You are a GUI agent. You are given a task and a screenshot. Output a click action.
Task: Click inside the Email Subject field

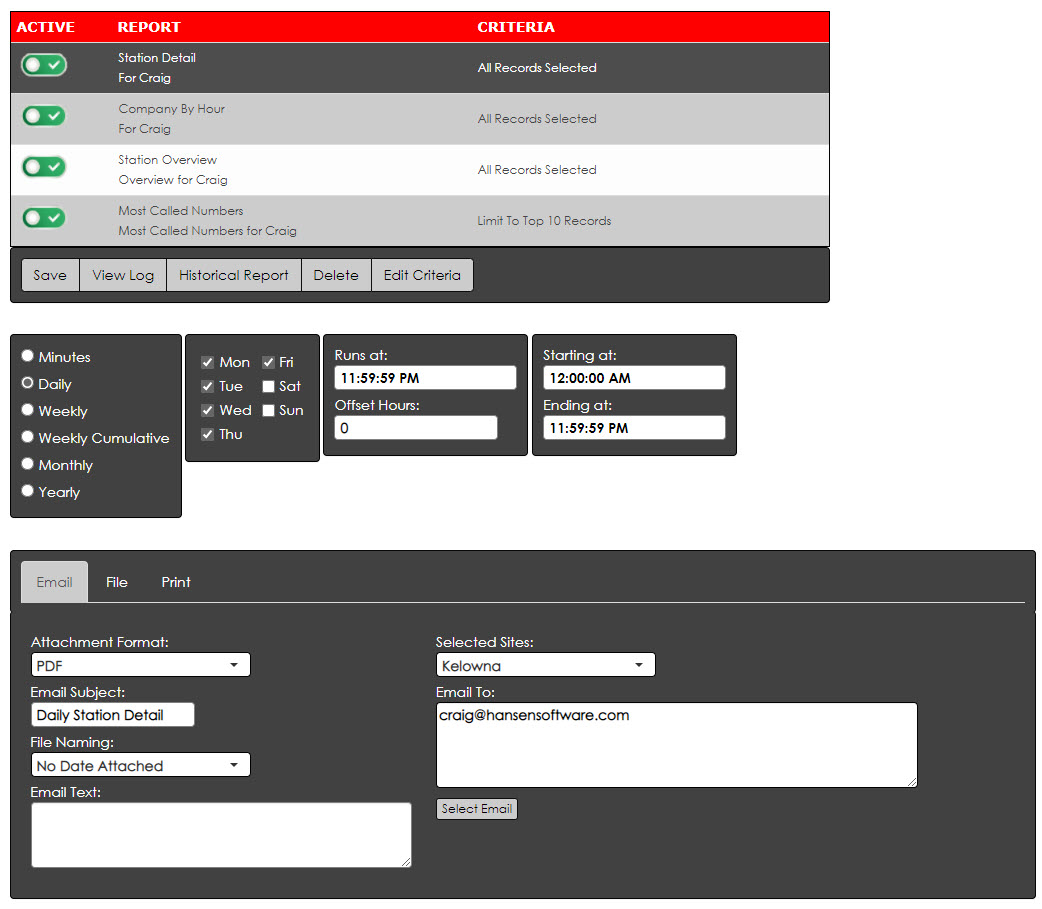pyautogui.click(x=112, y=714)
